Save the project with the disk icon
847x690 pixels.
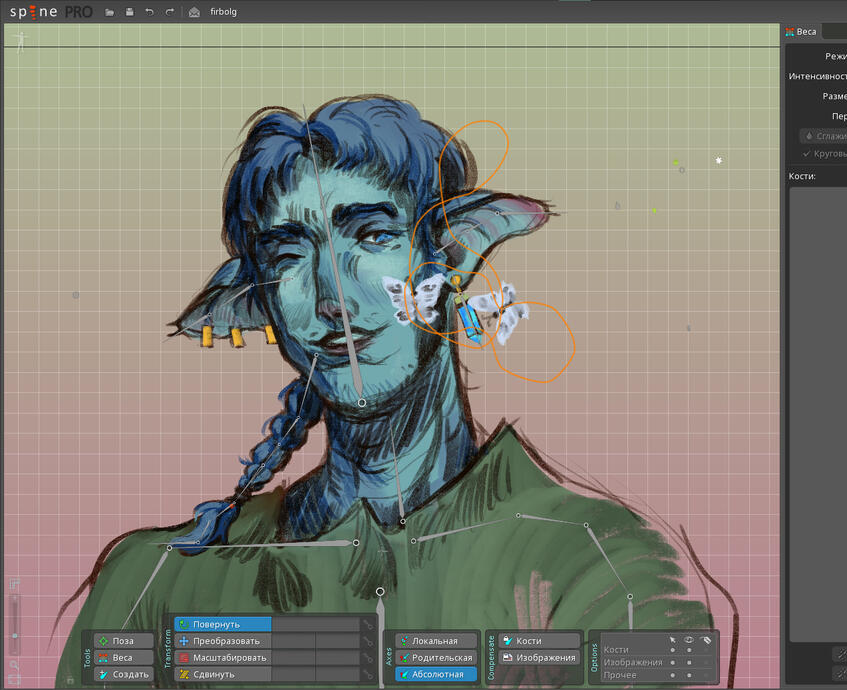130,12
